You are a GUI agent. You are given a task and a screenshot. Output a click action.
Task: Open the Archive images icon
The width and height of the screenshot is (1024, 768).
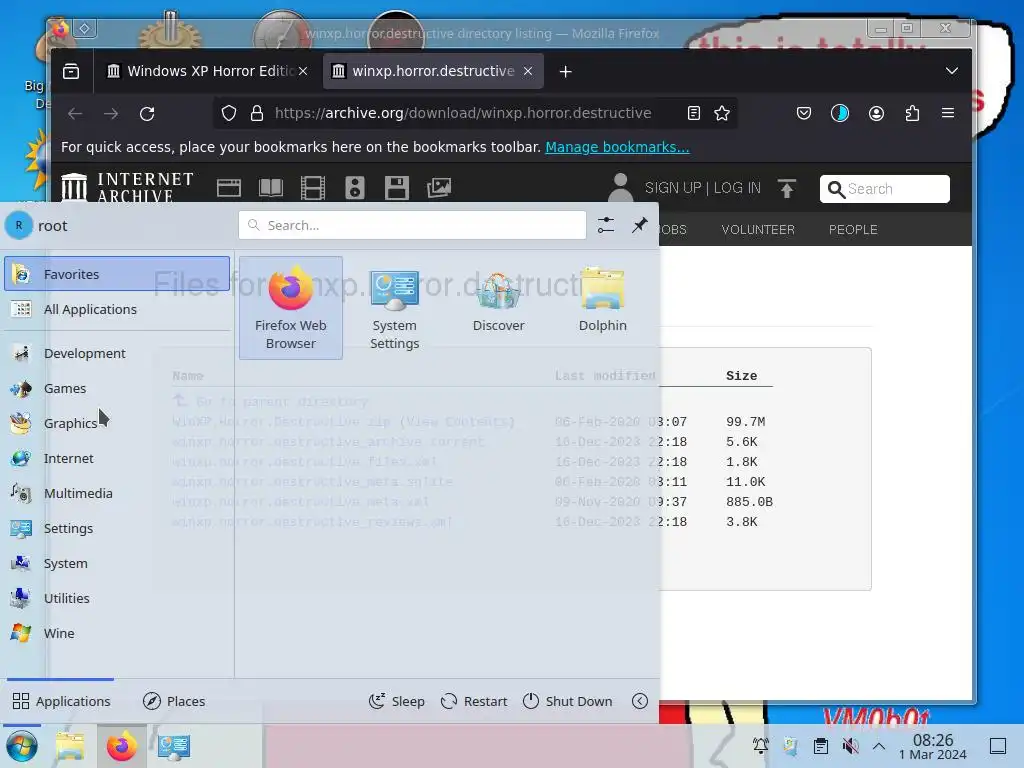(439, 188)
